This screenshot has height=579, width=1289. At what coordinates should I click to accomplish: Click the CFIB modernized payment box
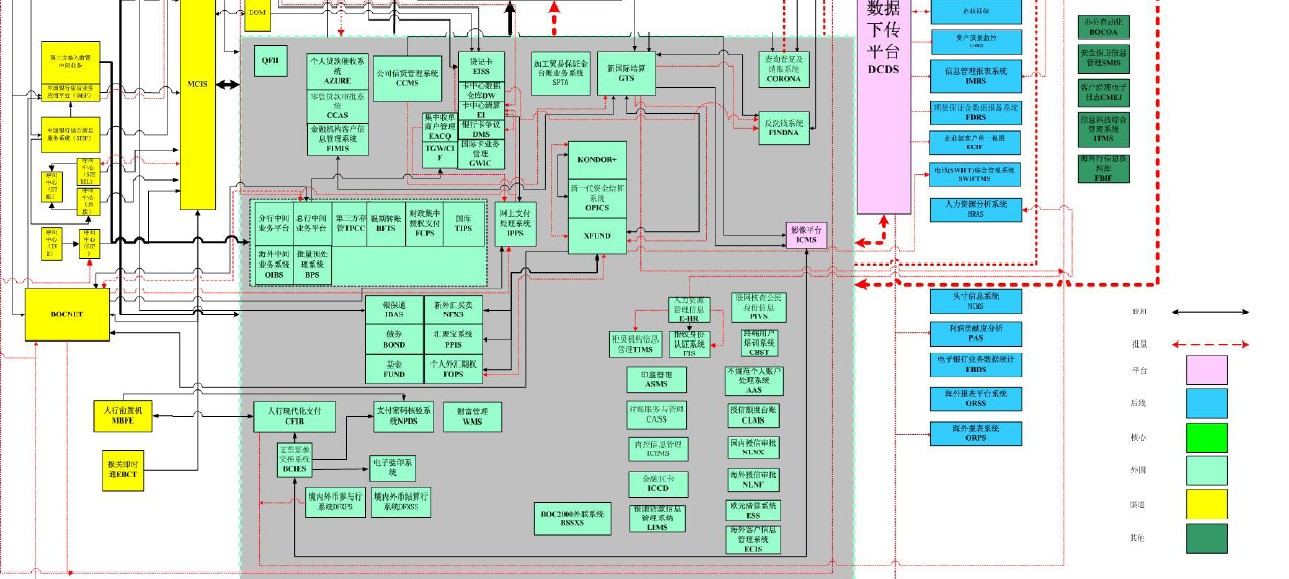(294, 416)
